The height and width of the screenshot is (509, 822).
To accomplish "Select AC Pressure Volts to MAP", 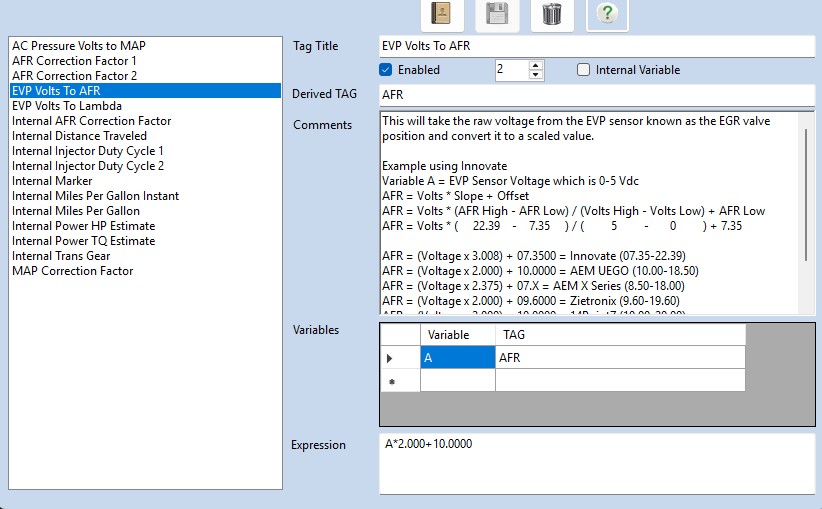I will coord(145,46).
